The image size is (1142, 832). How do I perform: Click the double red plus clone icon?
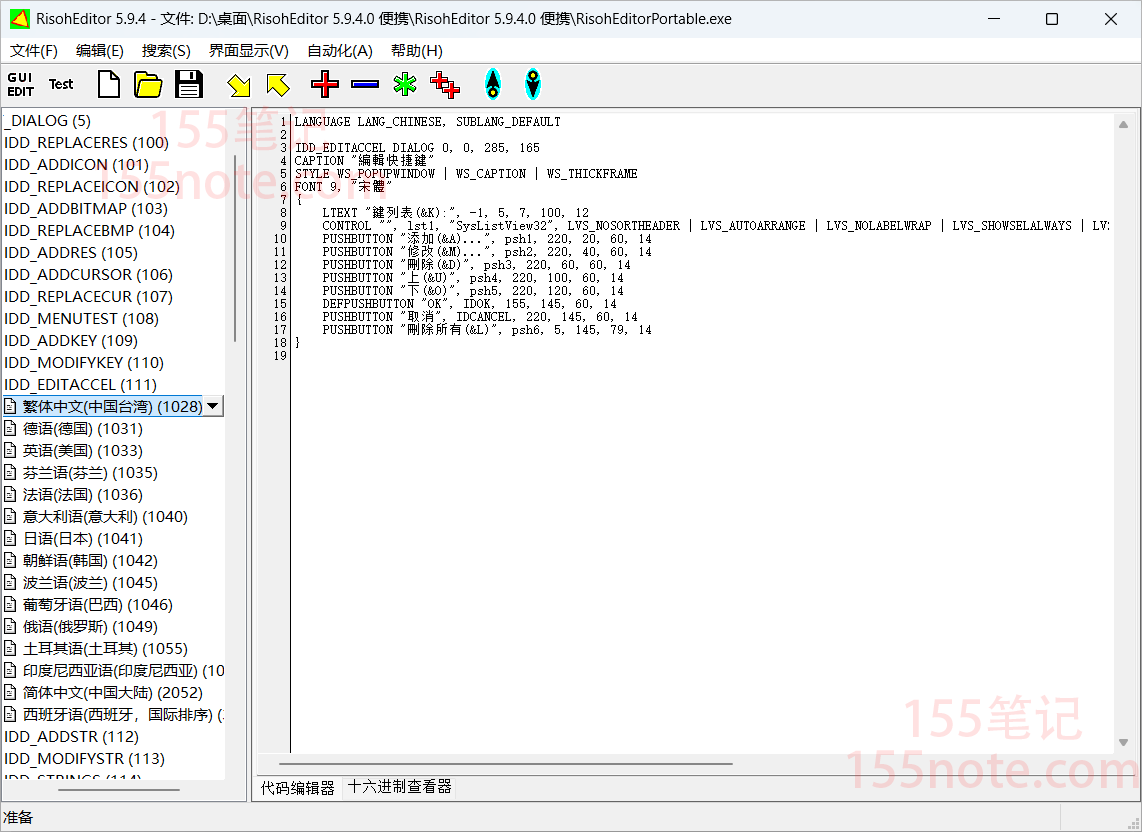445,85
